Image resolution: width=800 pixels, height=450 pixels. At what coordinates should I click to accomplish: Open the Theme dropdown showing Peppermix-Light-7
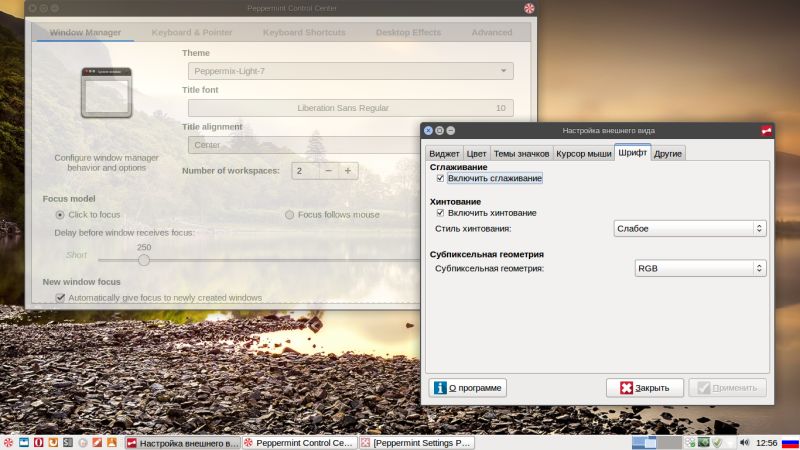[x=351, y=71]
